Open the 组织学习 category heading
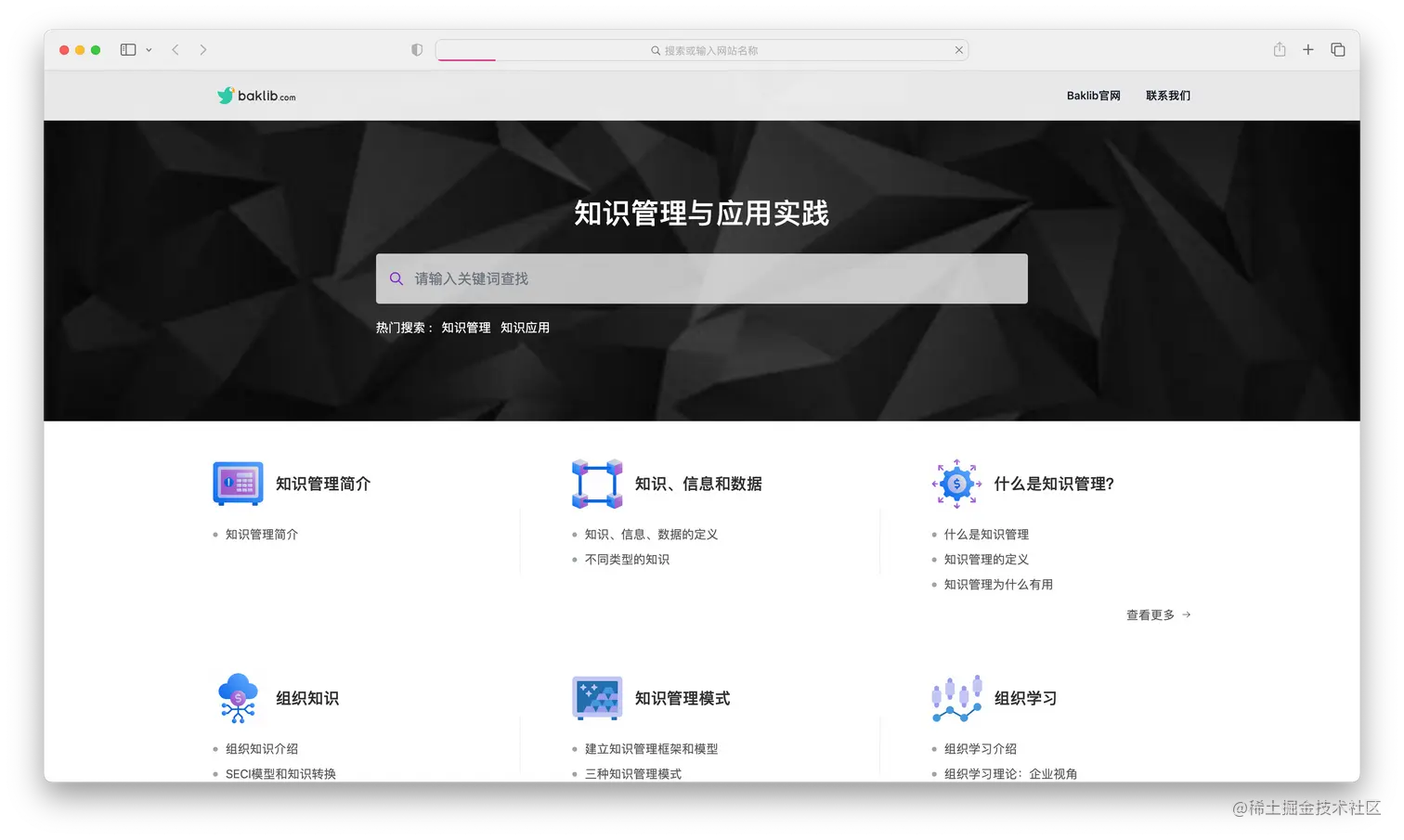This screenshot has width=1404, height=840. [x=1026, y=698]
